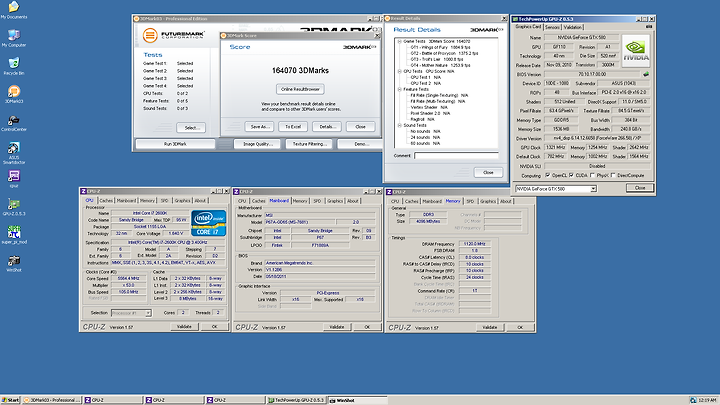Switch to TechPowerUp GPU-Z taskbar button
The height and width of the screenshot is (405, 720).
(x=296, y=400)
